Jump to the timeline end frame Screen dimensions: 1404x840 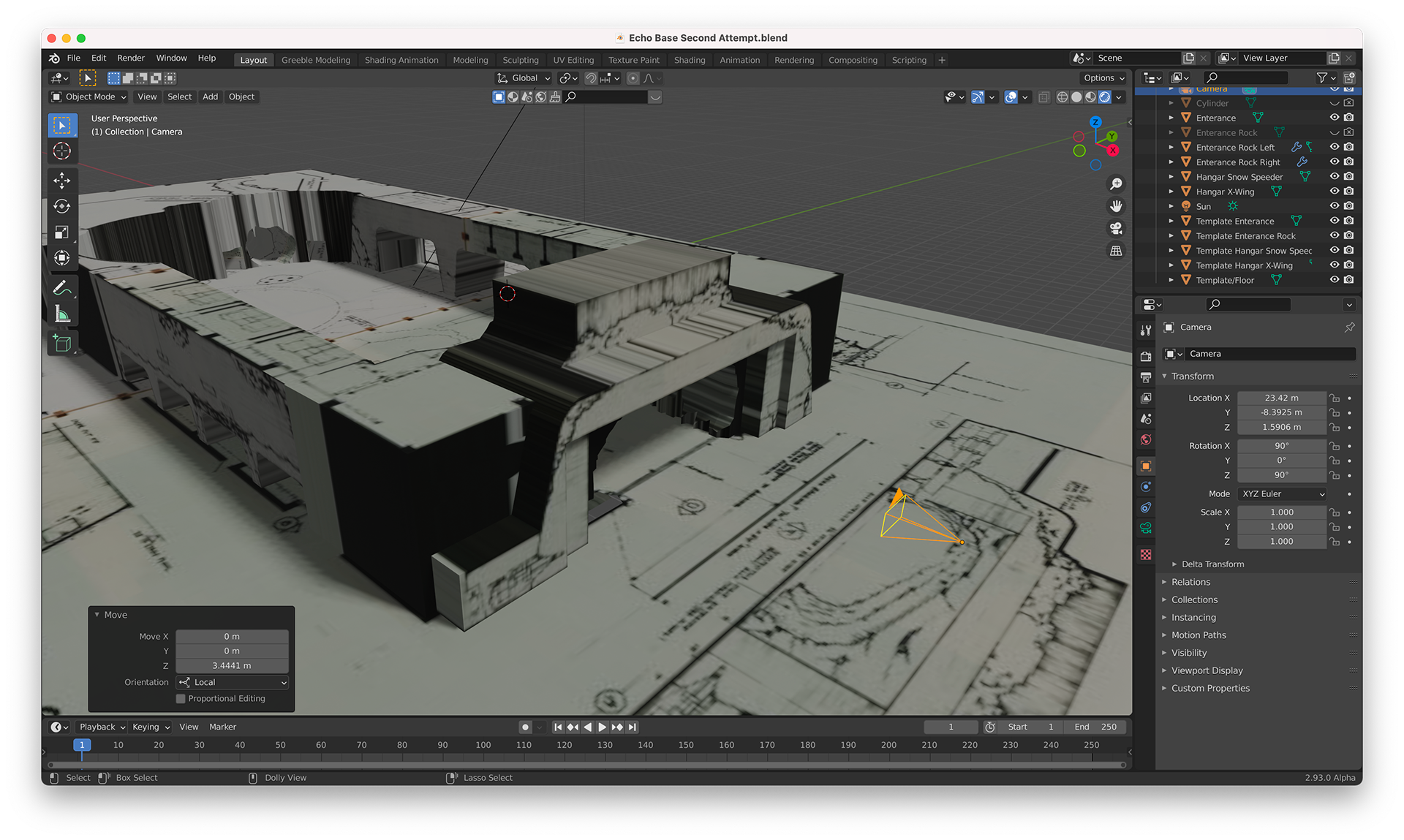[633, 727]
